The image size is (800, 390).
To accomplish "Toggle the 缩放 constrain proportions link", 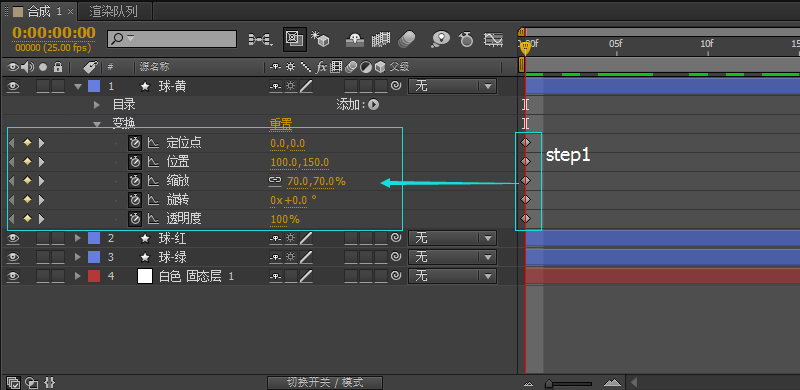I will [275, 180].
